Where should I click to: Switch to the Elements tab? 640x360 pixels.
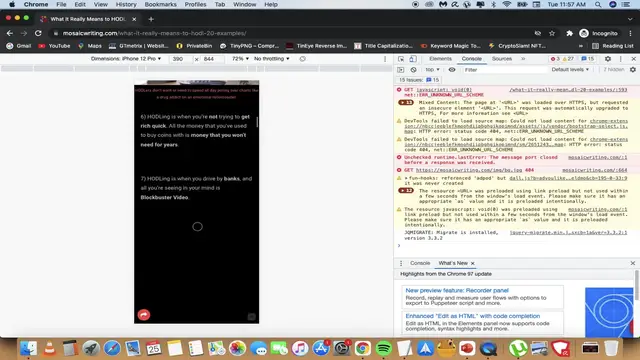pyautogui.click(x=440, y=59)
